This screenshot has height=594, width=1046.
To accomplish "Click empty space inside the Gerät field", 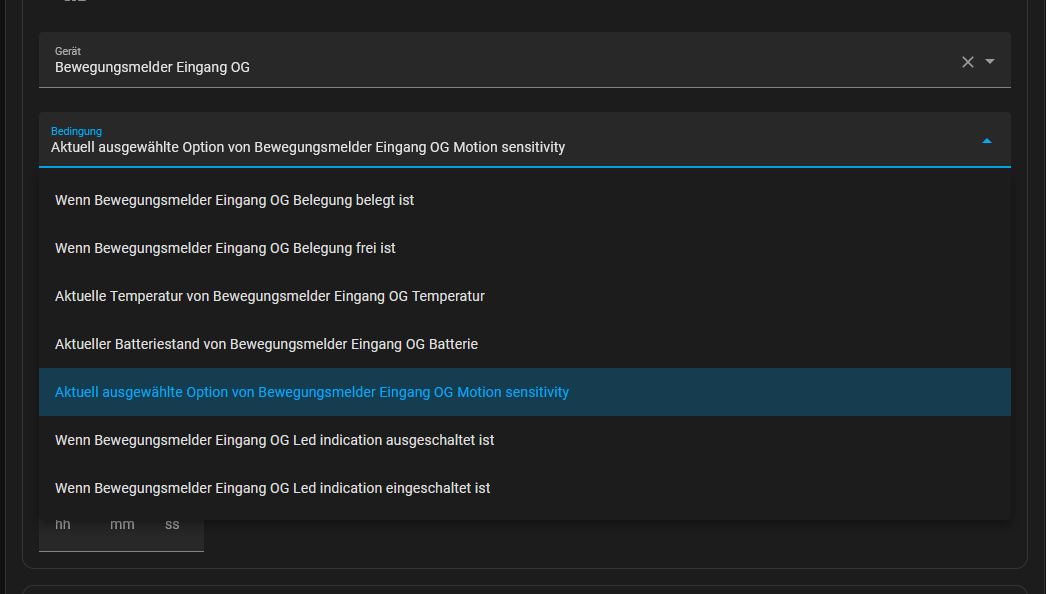I will pos(600,61).
